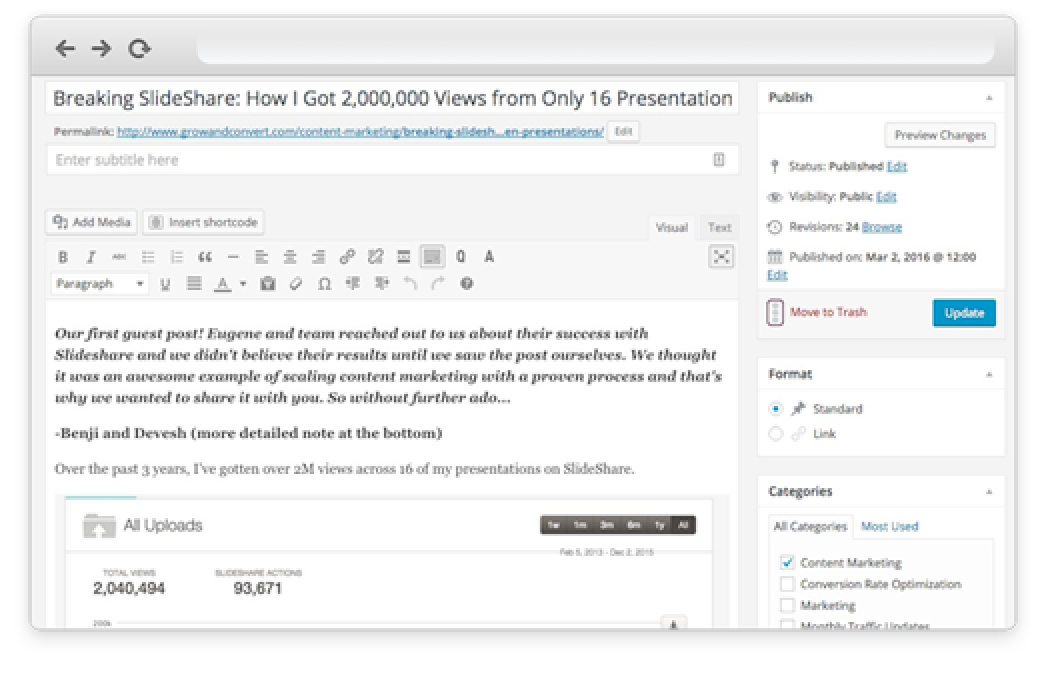1046x694 pixels.
Task: Go forward with the browser forward arrow
Action: (x=101, y=48)
